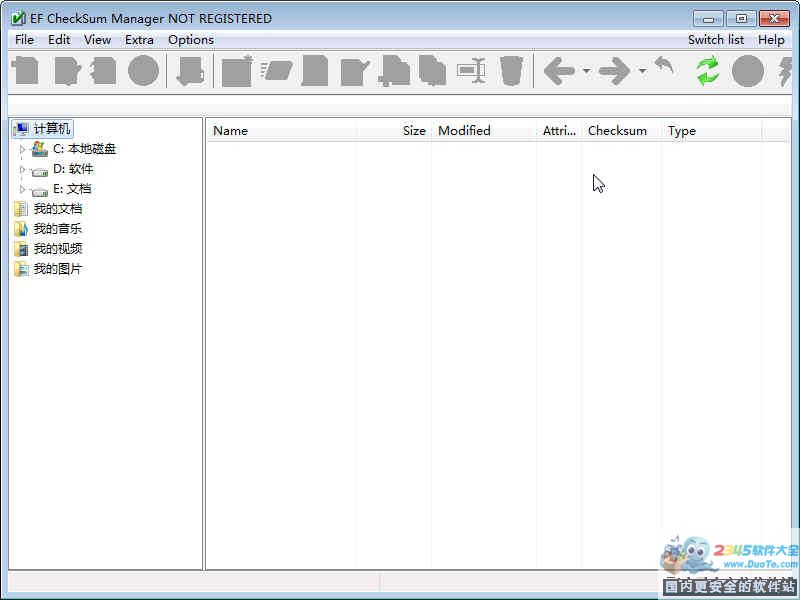The image size is (800, 600).
Task: Open the Help menu
Action: click(x=771, y=40)
